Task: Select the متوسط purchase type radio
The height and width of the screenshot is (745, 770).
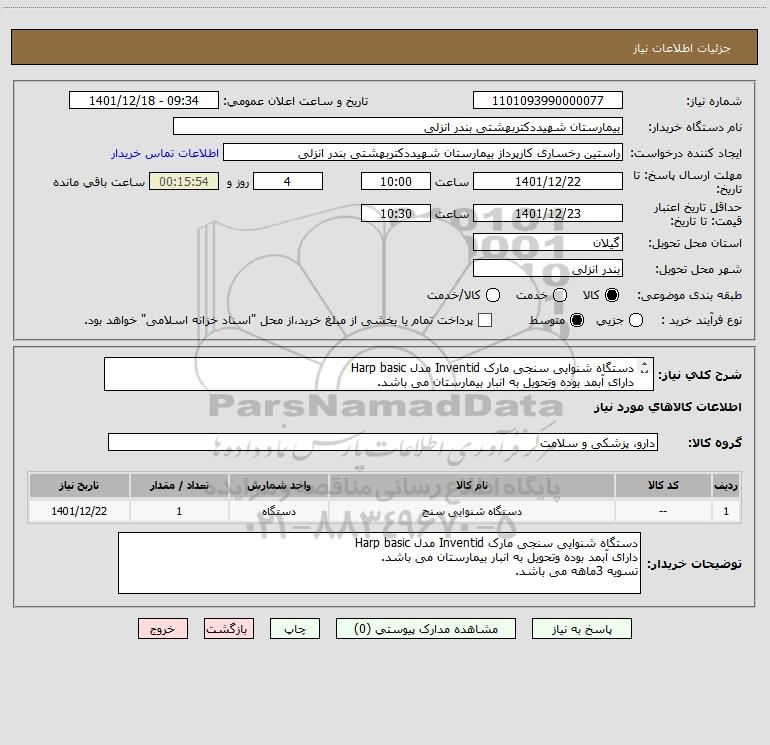Action: click(577, 320)
